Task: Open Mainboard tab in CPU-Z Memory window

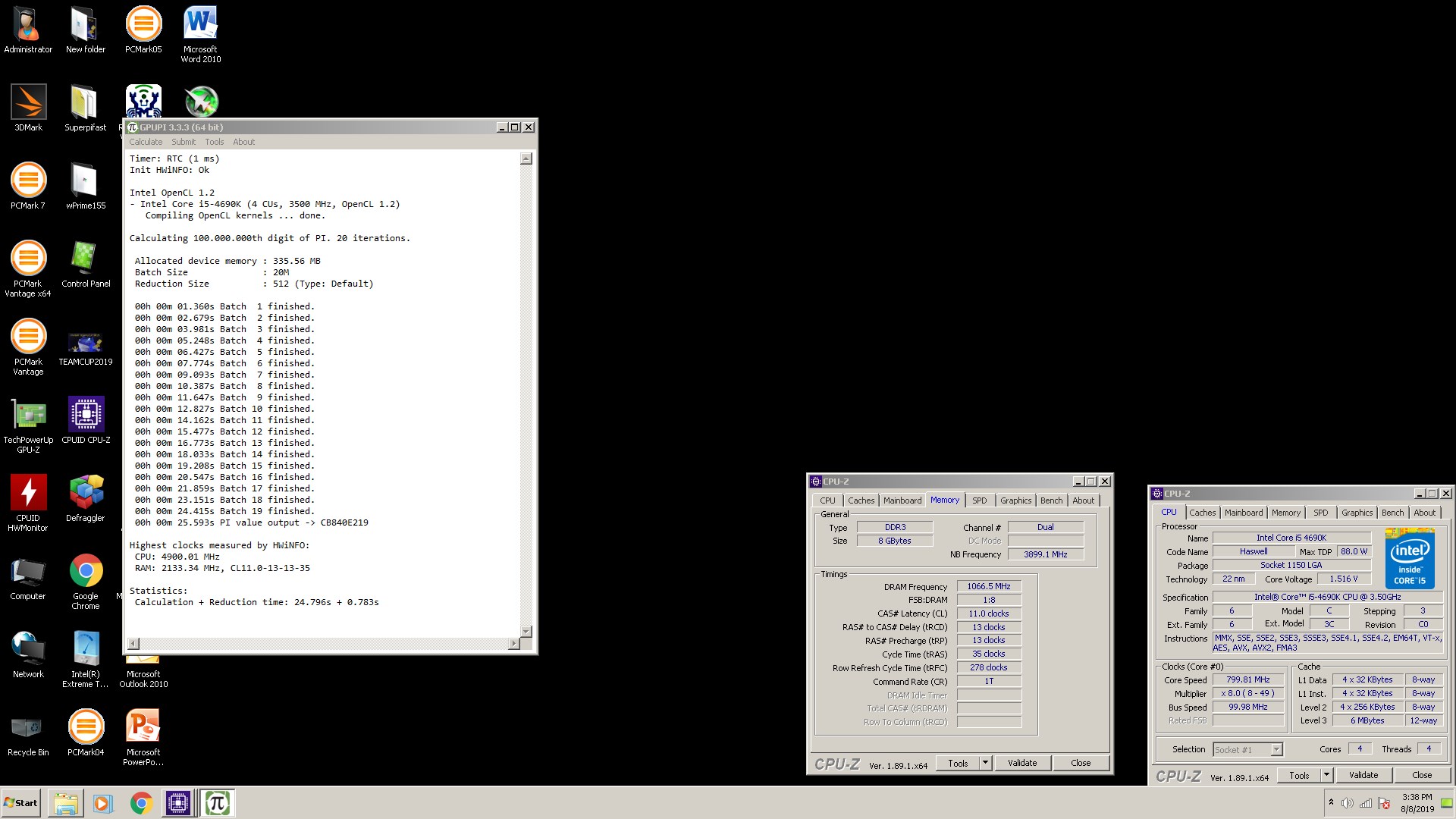Action: pos(902,500)
